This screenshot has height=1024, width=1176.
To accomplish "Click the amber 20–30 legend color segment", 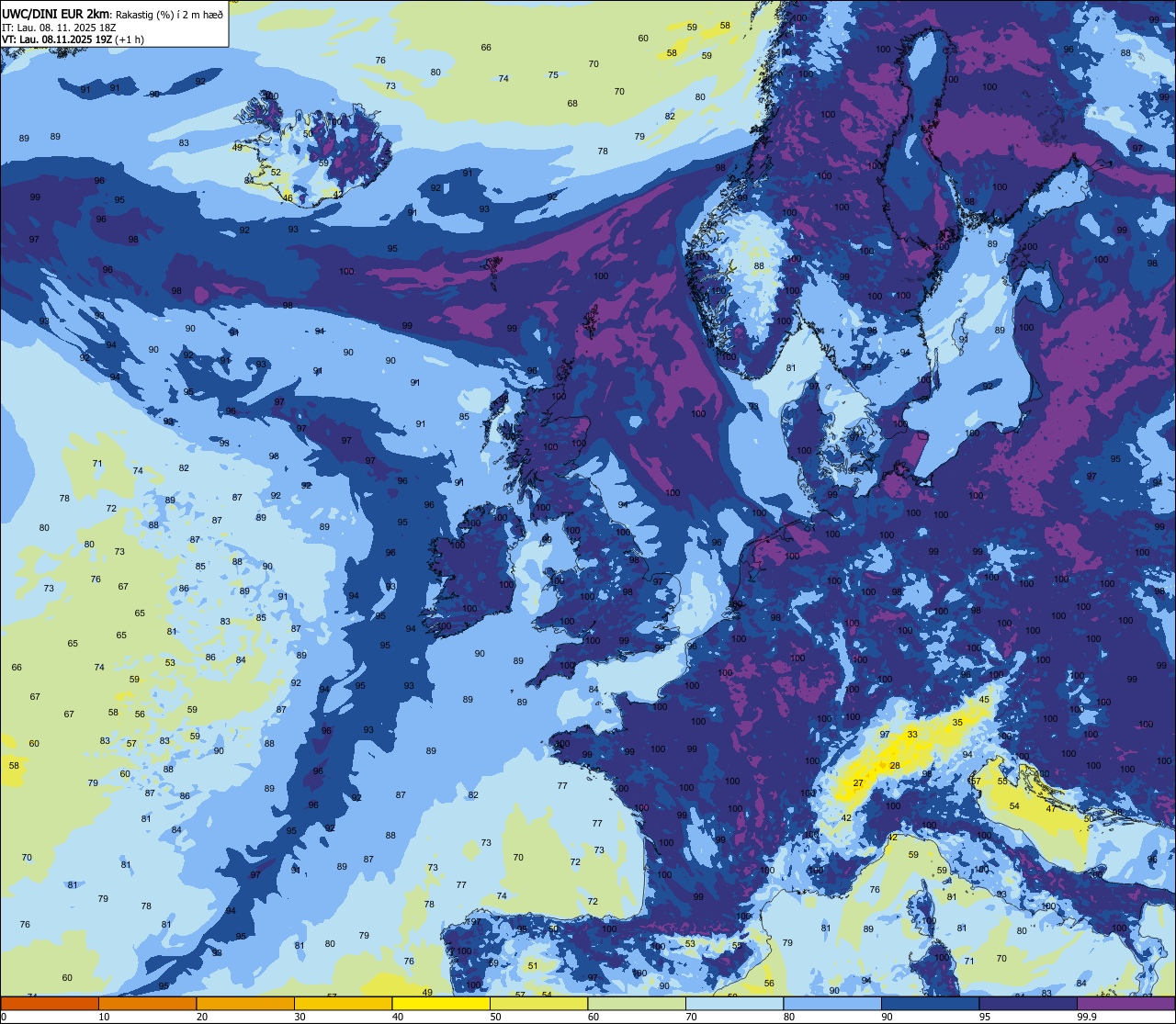I will click(245, 1003).
